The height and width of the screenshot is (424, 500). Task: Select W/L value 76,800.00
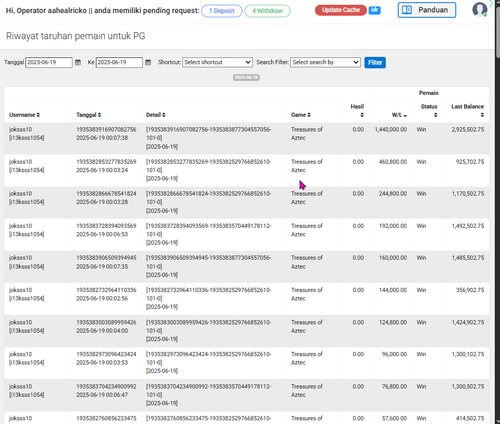click(x=394, y=387)
